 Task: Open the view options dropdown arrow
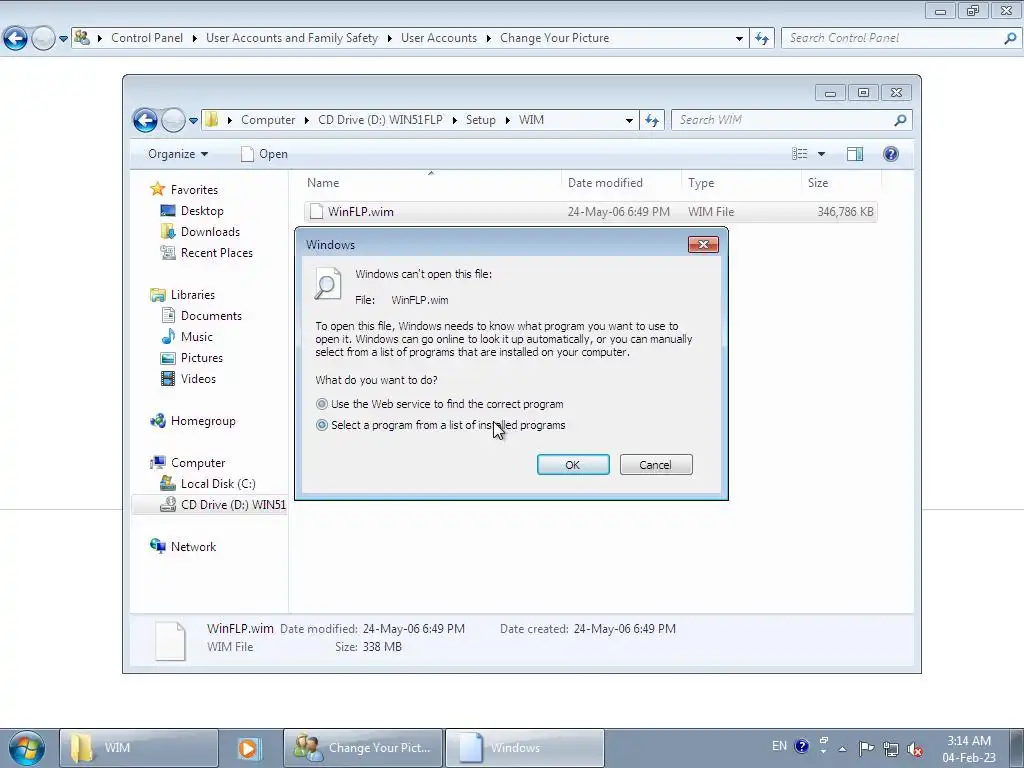click(822, 154)
